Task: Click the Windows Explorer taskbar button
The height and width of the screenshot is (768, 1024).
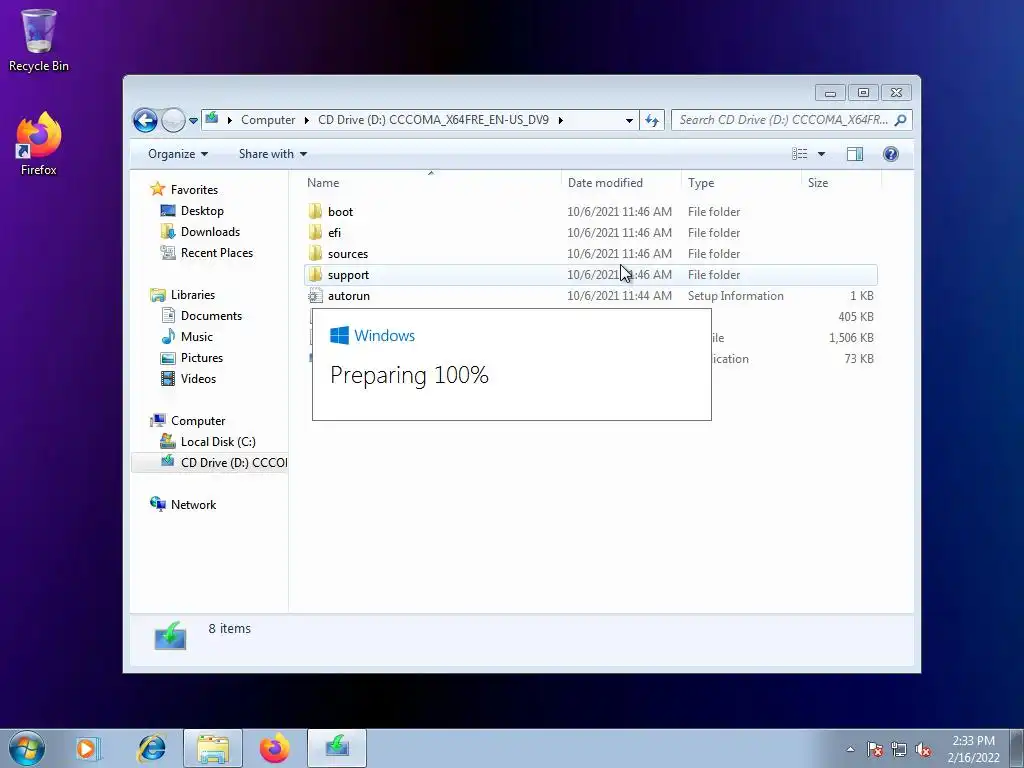Action: pos(213,748)
